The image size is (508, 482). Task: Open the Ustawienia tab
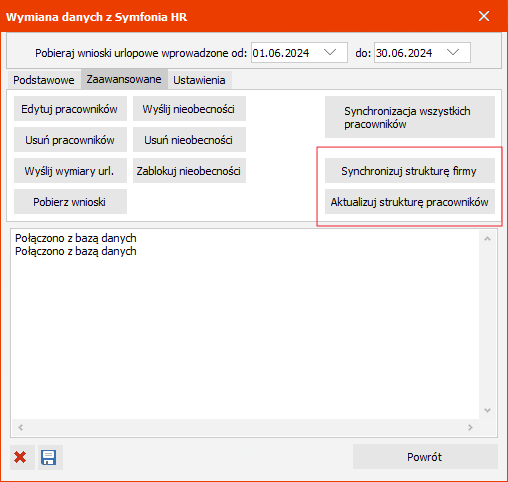[199, 80]
